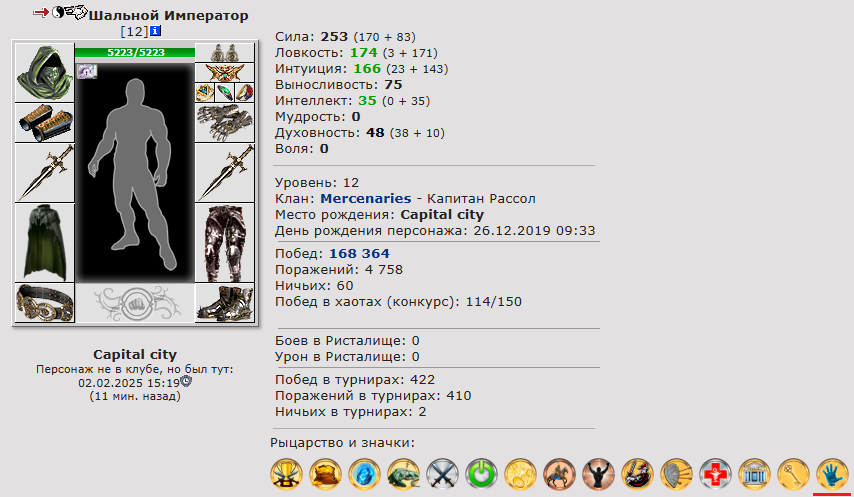The height and width of the screenshot is (497, 854).
Task: Click the blue hand badge
Action: (833, 474)
